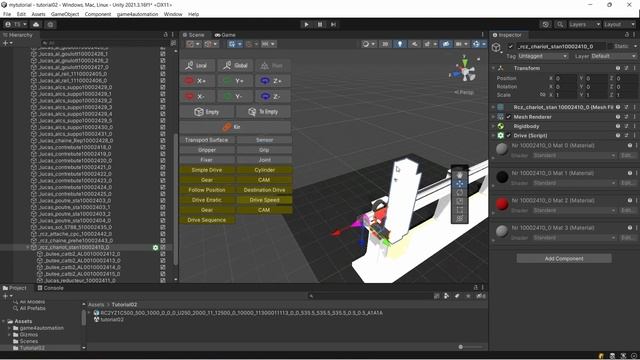The height and width of the screenshot is (360, 640).
Task: Toggle the scene audio icon
Action: tap(415, 44)
